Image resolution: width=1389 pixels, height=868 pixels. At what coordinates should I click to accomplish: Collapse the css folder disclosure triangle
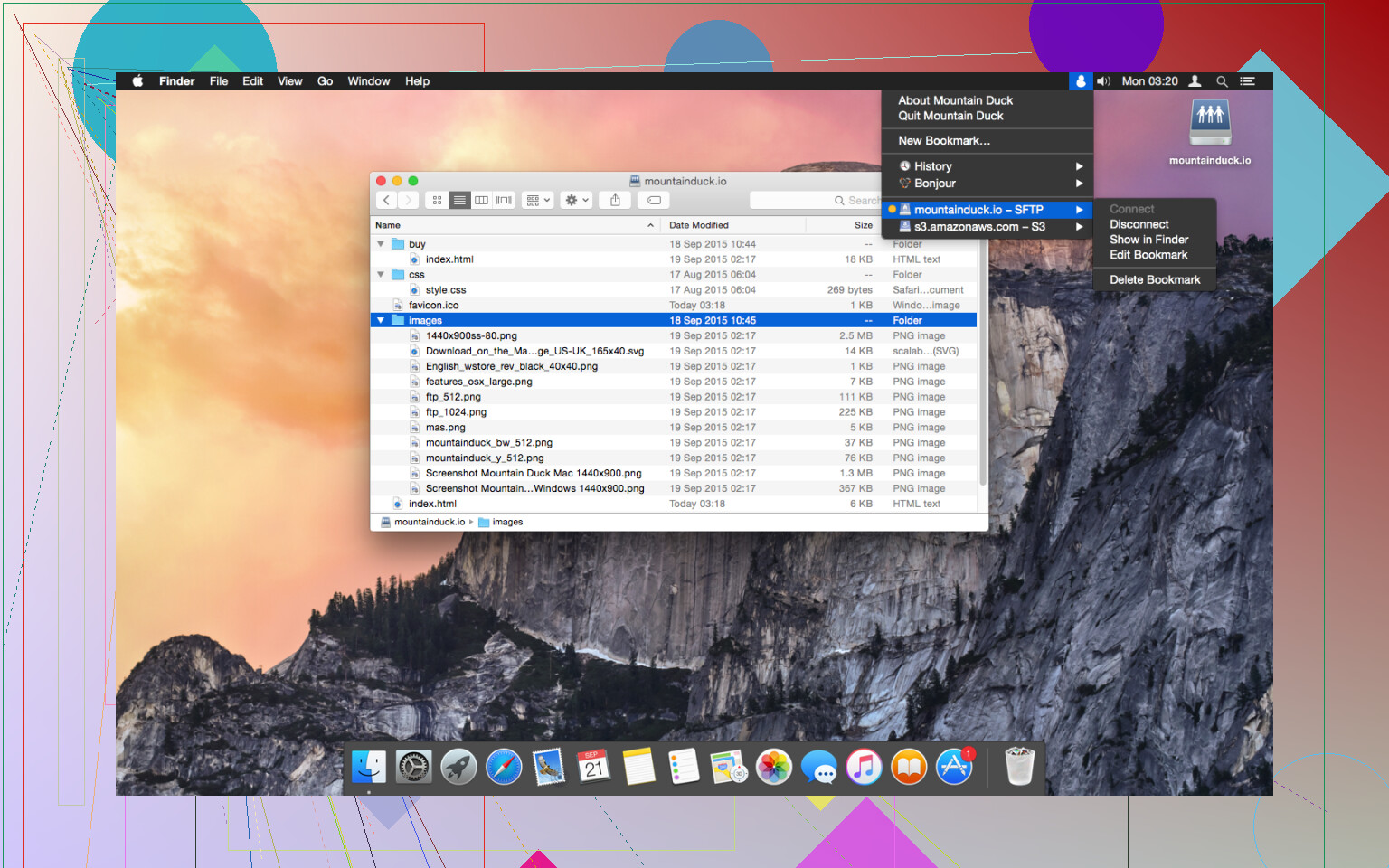click(x=381, y=275)
